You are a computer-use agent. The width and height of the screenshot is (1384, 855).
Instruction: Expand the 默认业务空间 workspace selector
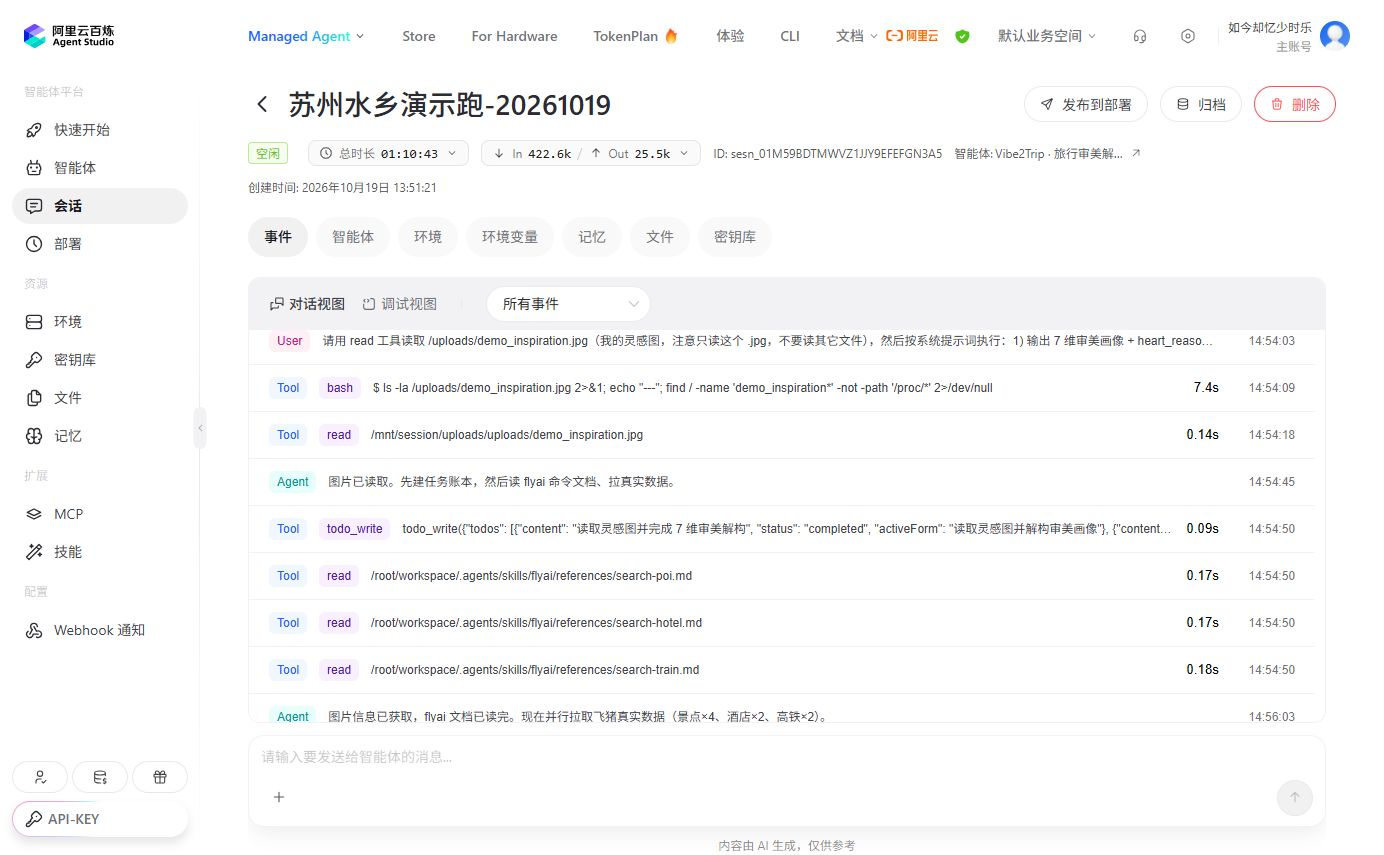(x=1047, y=36)
